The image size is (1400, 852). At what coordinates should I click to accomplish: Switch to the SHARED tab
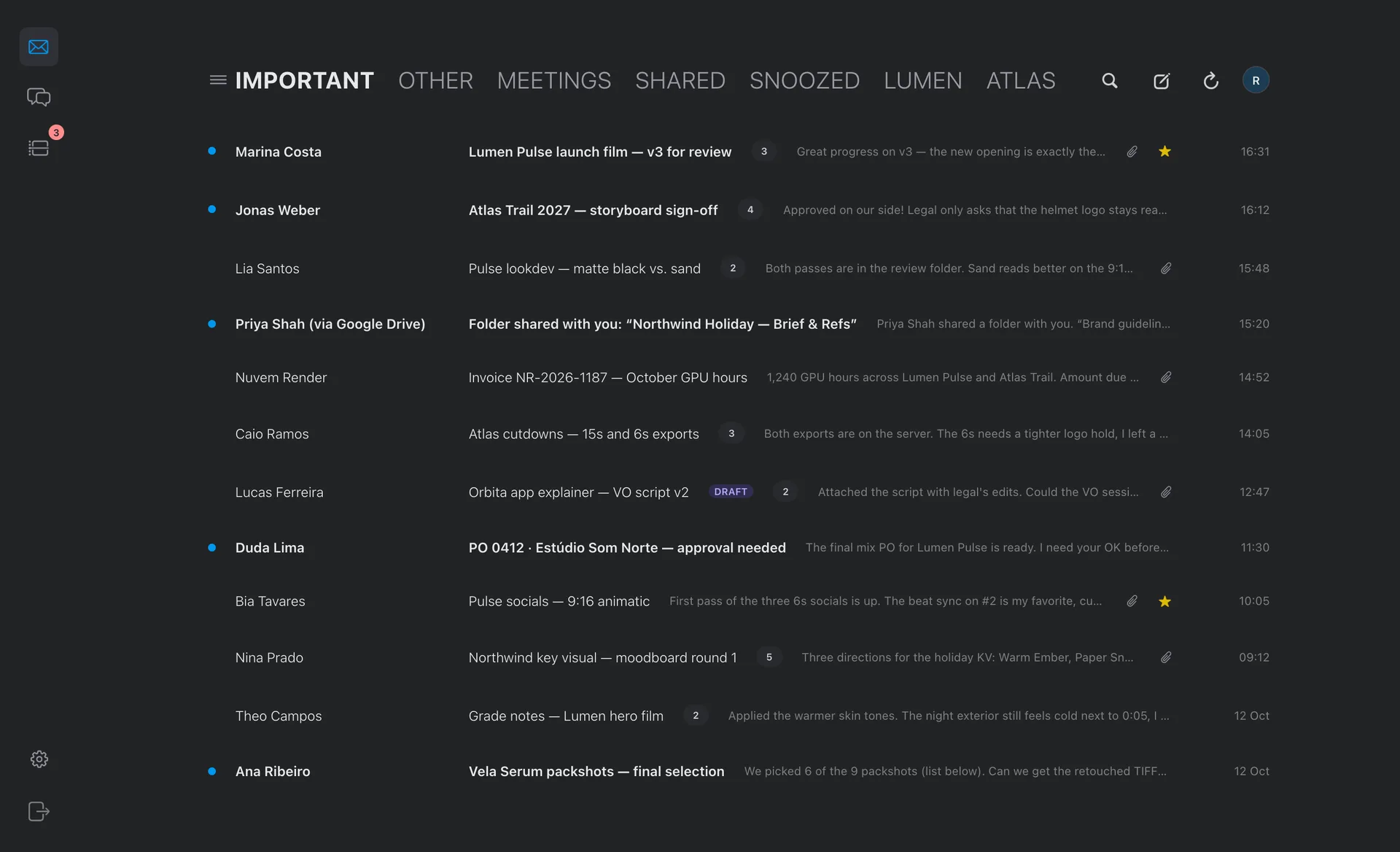click(680, 80)
